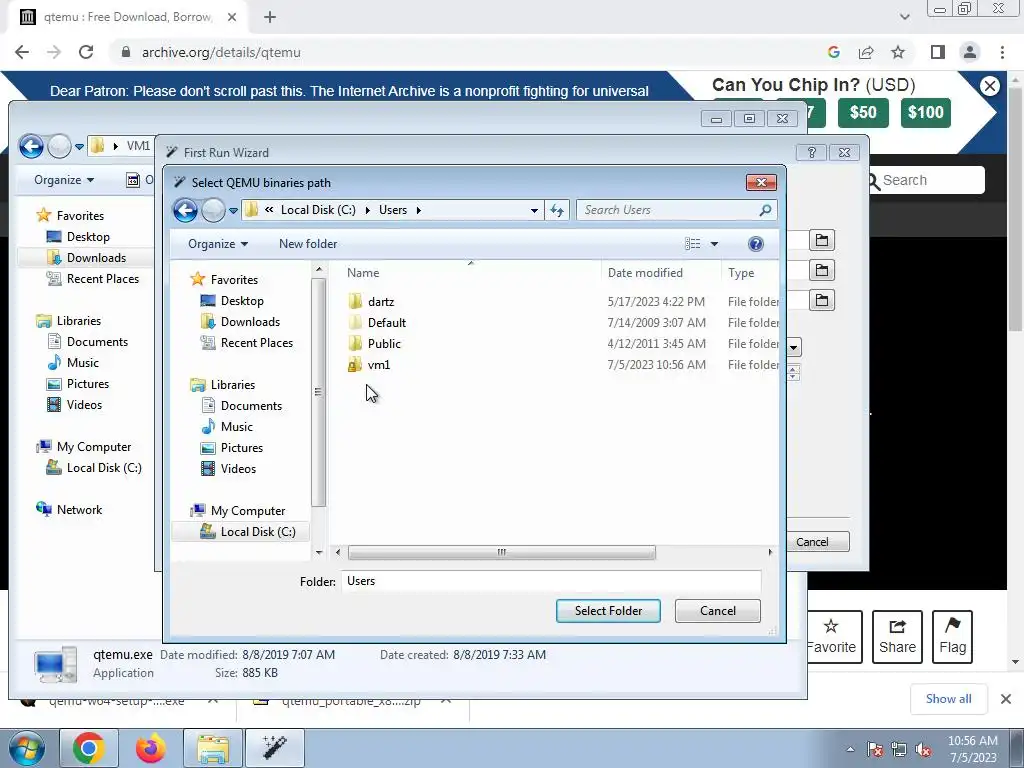Viewport: 1024px width, 768px height.
Task: Click the refresh arrows next to address bar
Action: [557, 210]
